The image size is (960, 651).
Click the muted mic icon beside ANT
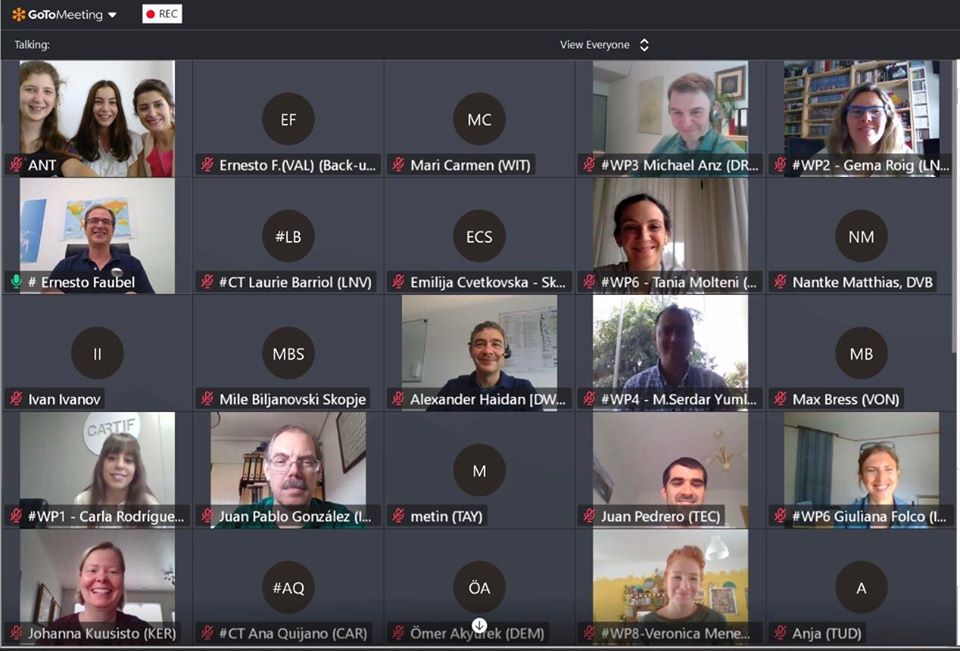[17, 165]
